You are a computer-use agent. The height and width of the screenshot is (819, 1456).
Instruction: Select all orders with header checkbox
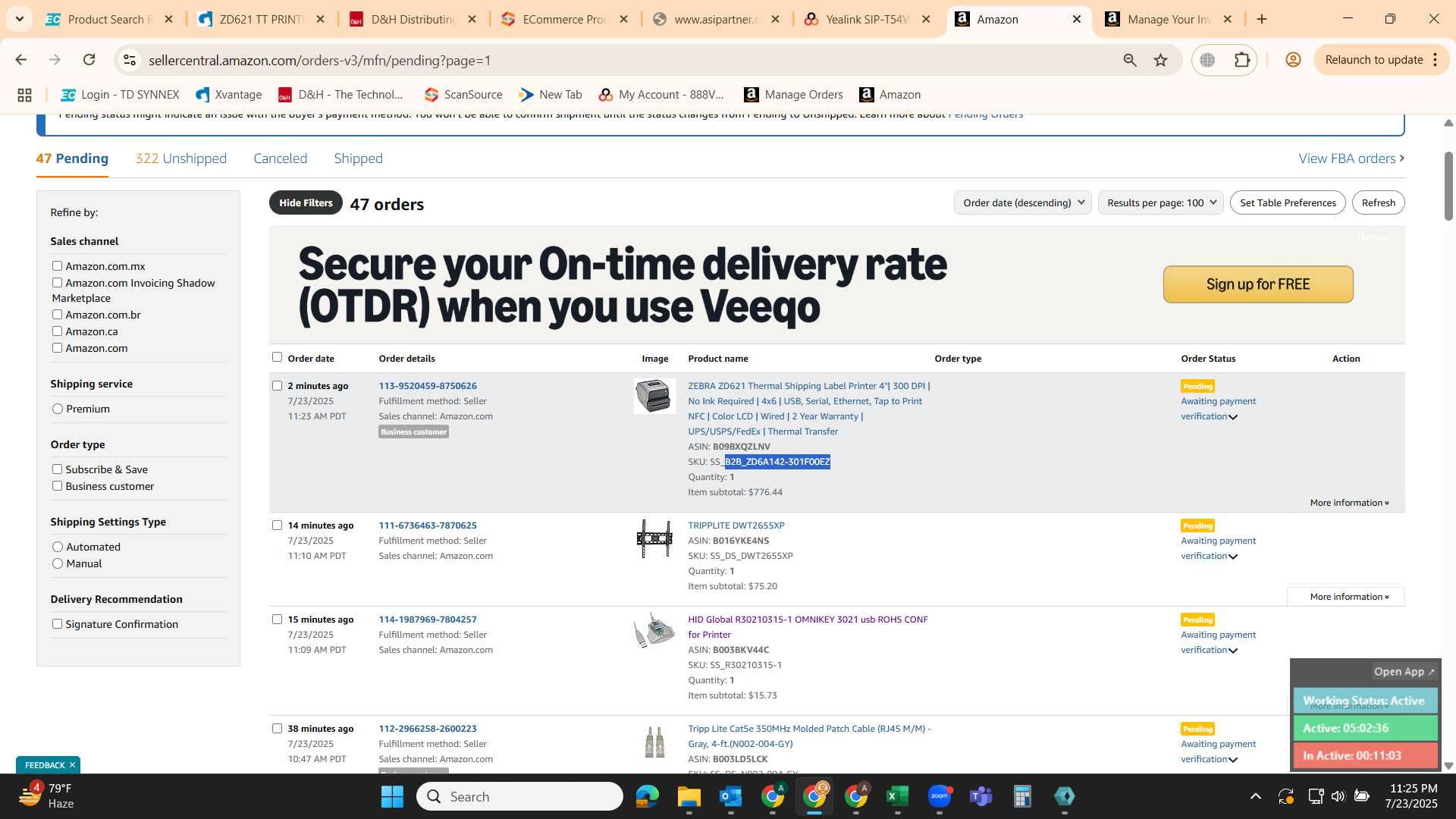(277, 357)
